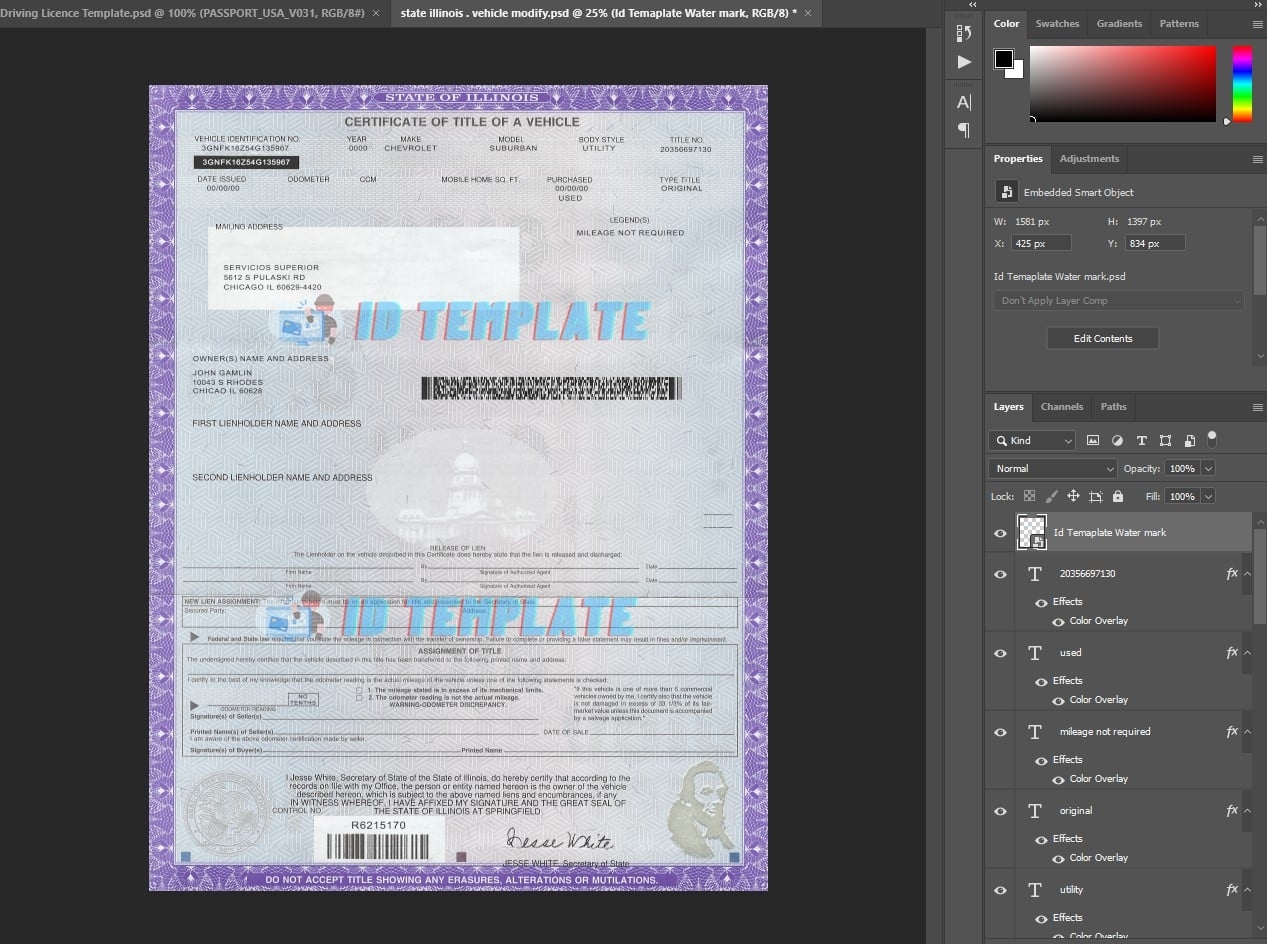Open the Actions panel play icon
Image resolution: width=1267 pixels, height=944 pixels.
click(964, 62)
